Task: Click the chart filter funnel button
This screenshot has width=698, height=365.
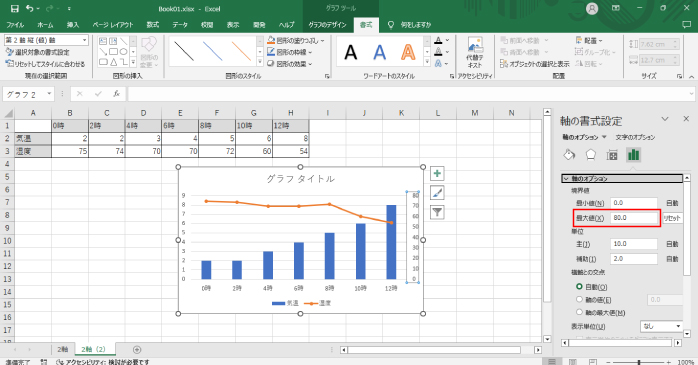Action: coord(437,212)
